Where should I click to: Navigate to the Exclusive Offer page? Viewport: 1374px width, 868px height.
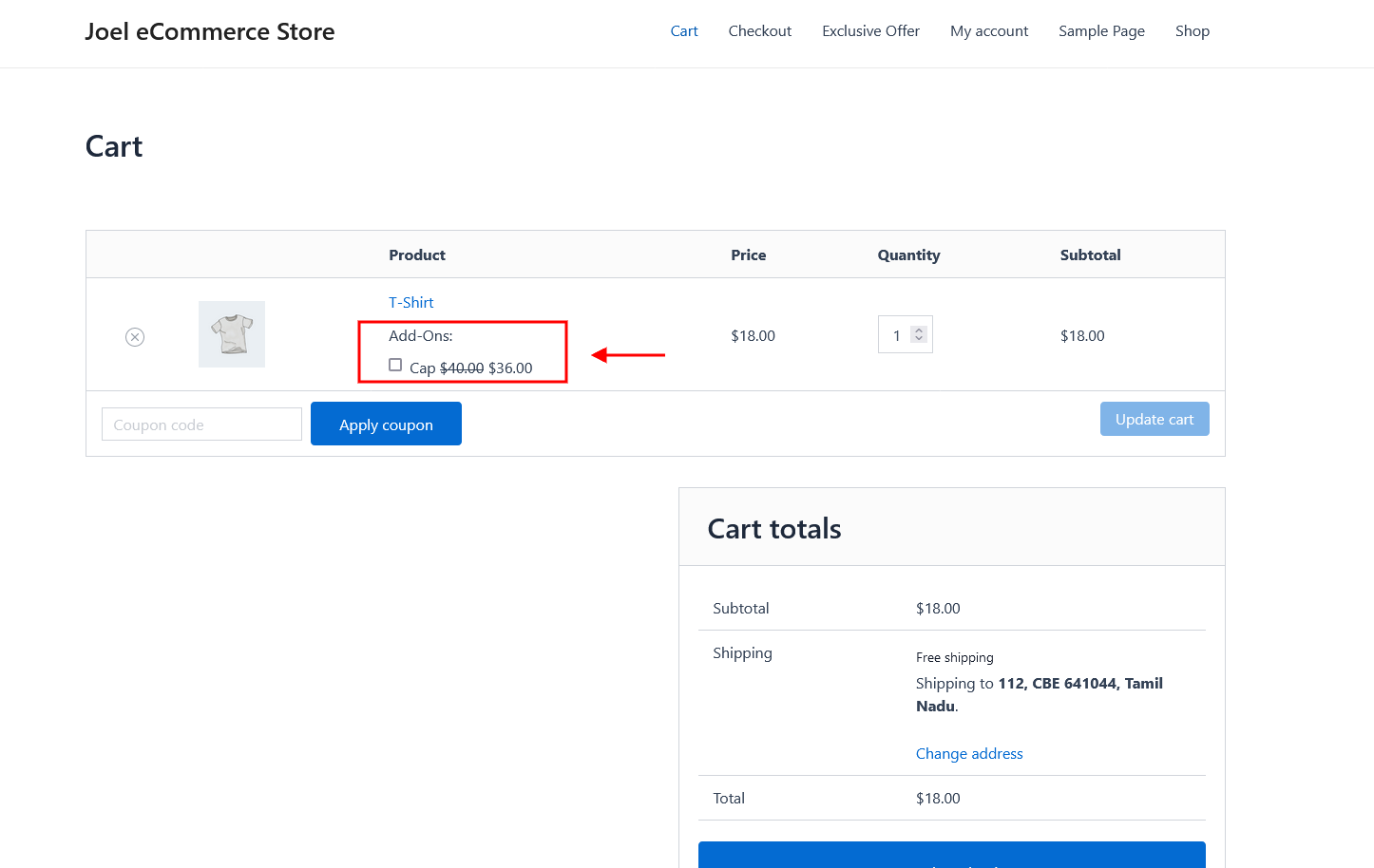(870, 31)
